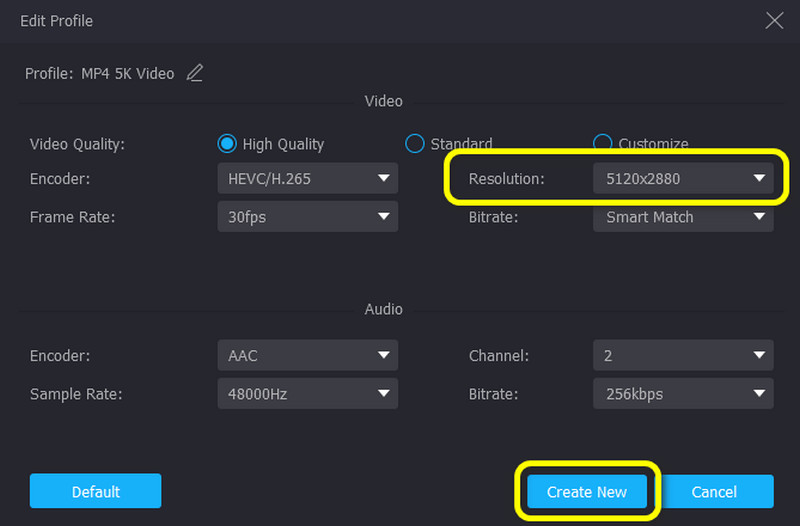Viewport: 800px width, 526px height.
Task: Open the HEVC/H.265 video encoder dropdown
Action: [x=307, y=179]
